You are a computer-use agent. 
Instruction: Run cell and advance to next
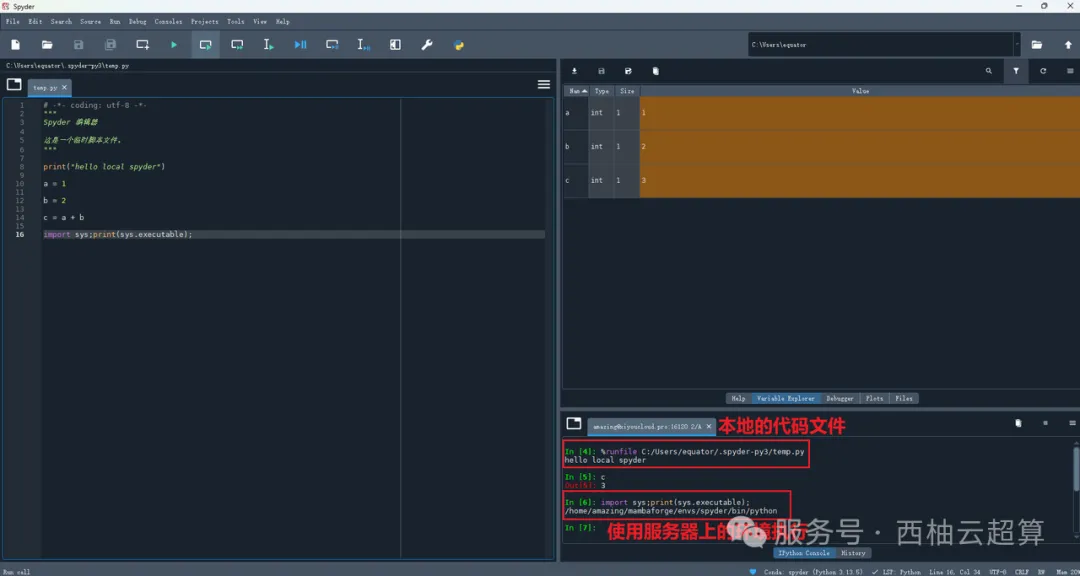[x=237, y=45]
